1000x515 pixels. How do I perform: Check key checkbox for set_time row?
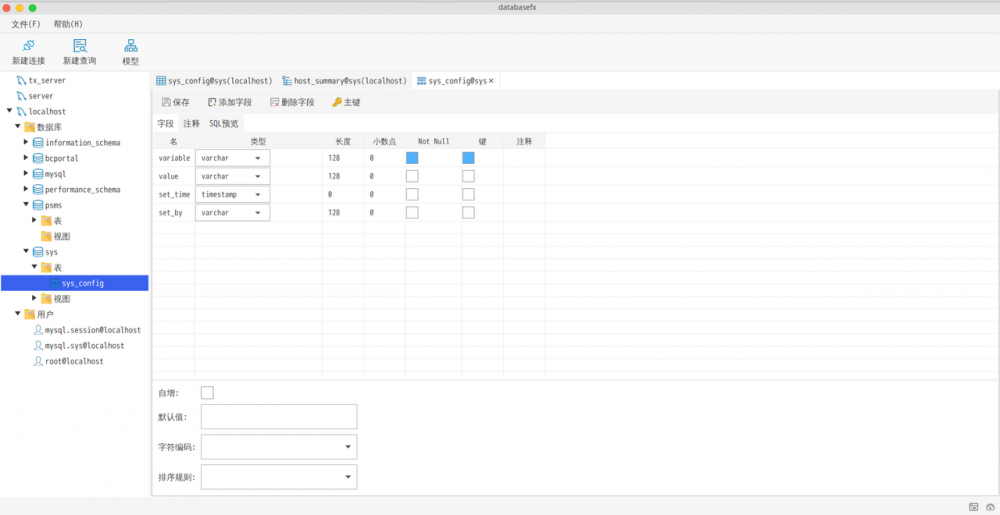(x=468, y=194)
